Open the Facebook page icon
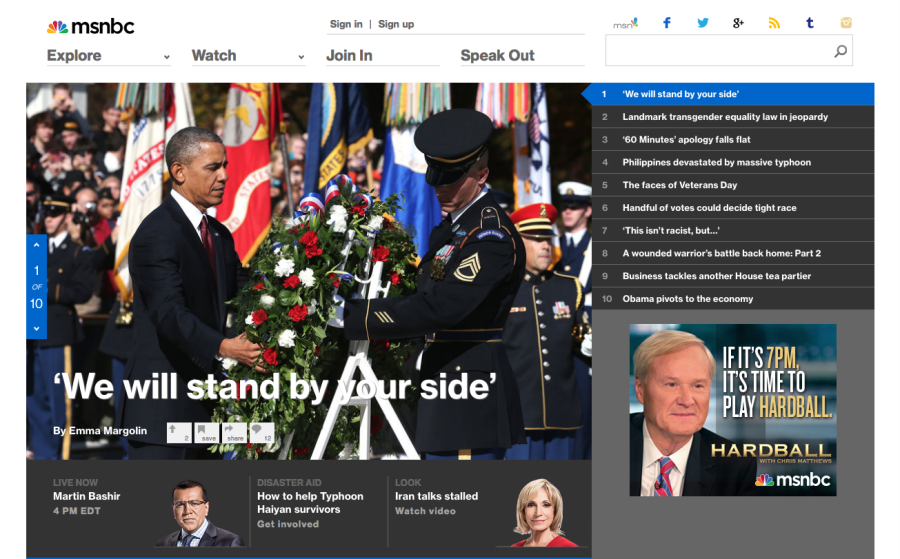The image size is (900, 559). click(x=667, y=23)
